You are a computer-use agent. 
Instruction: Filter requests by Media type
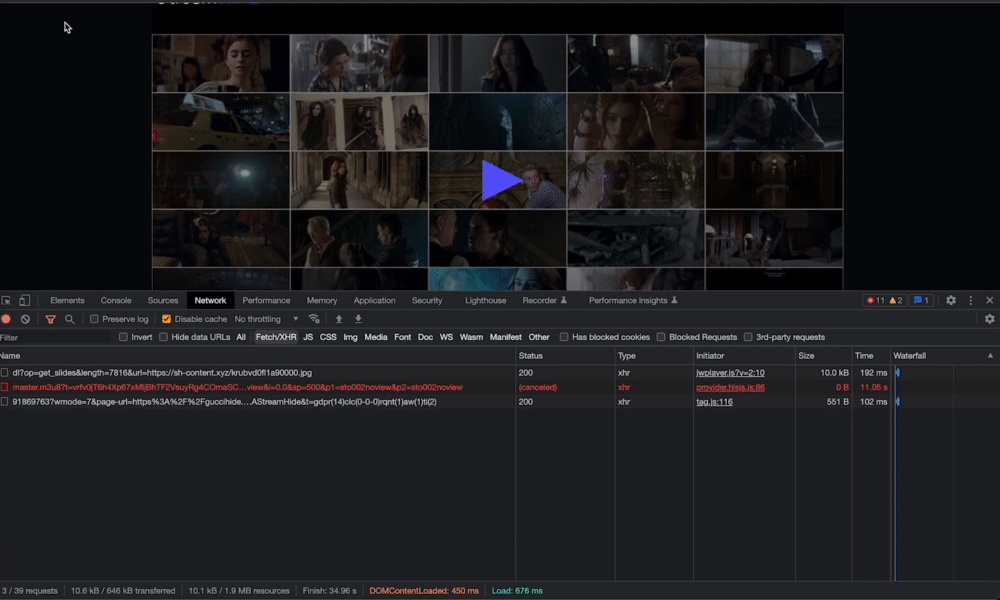tap(376, 337)
